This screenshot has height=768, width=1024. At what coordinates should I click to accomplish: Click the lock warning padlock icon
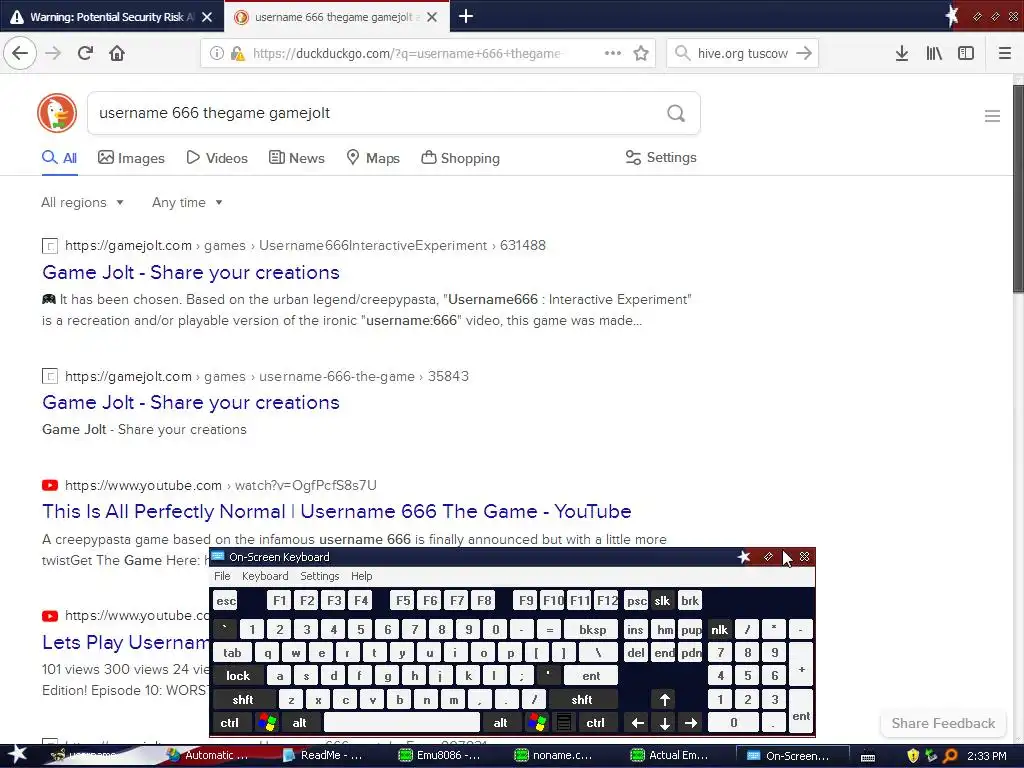pos(238,53)
